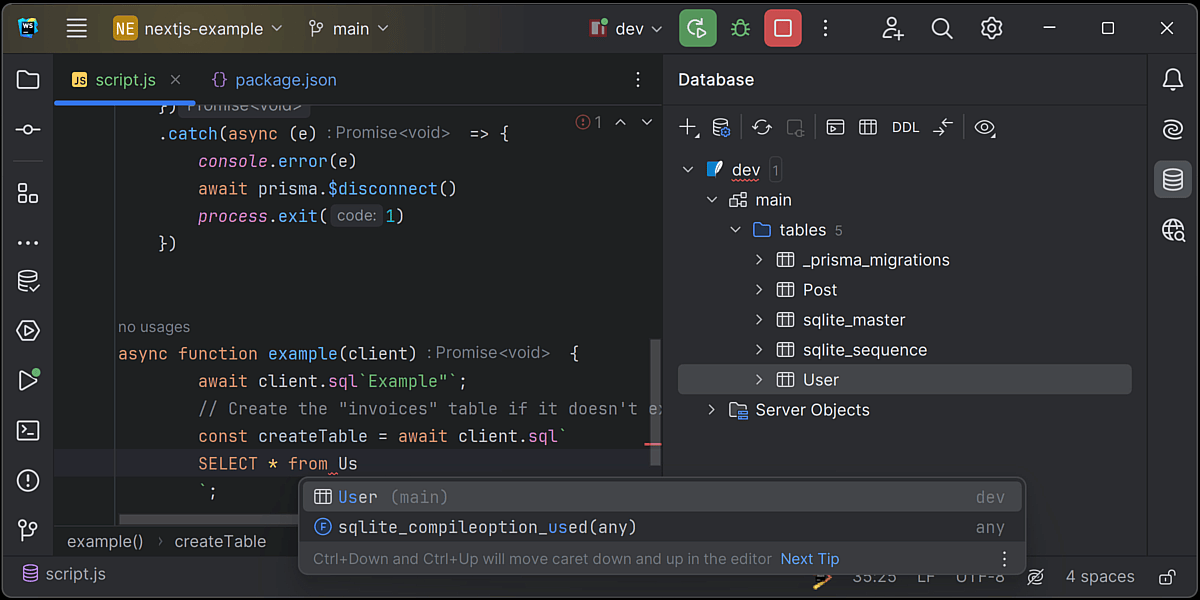This screenshot has width=1200, height=600.
Task: Open Data Source Properties icon
Action: point(721,127)
